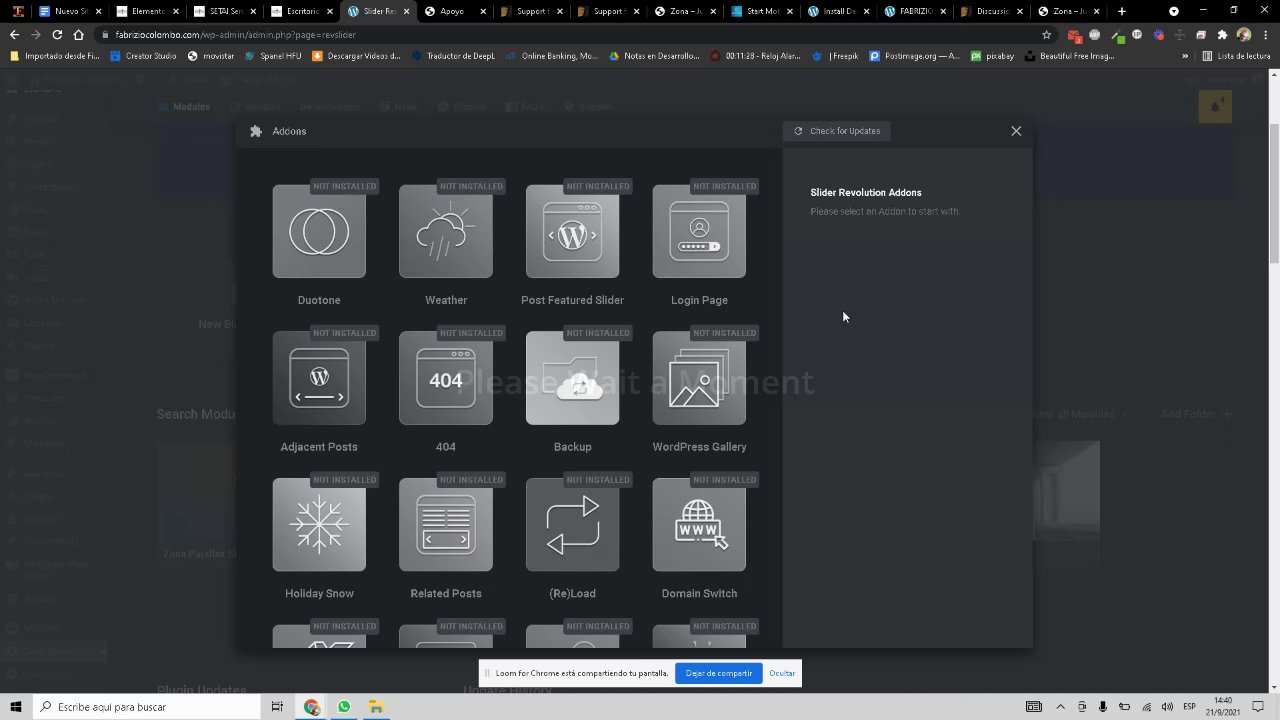Image resolution: width=1280 pixels, height=720 pixels.
Task: Switch to the FABRIZIO browser tab
Action: tap(915, 11)
